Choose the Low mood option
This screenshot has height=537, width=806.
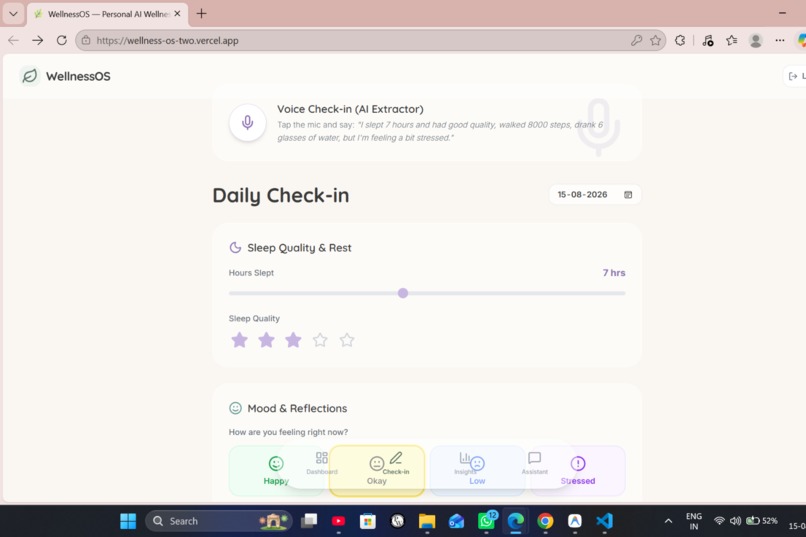tap(478, 471)
